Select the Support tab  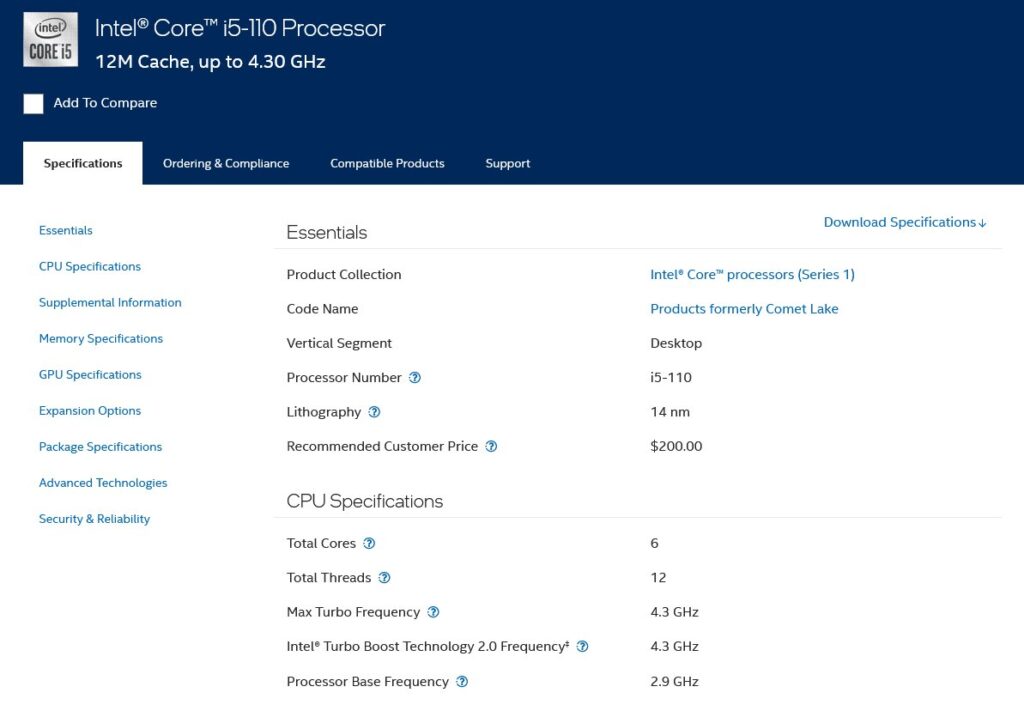(x=507, y=164)
